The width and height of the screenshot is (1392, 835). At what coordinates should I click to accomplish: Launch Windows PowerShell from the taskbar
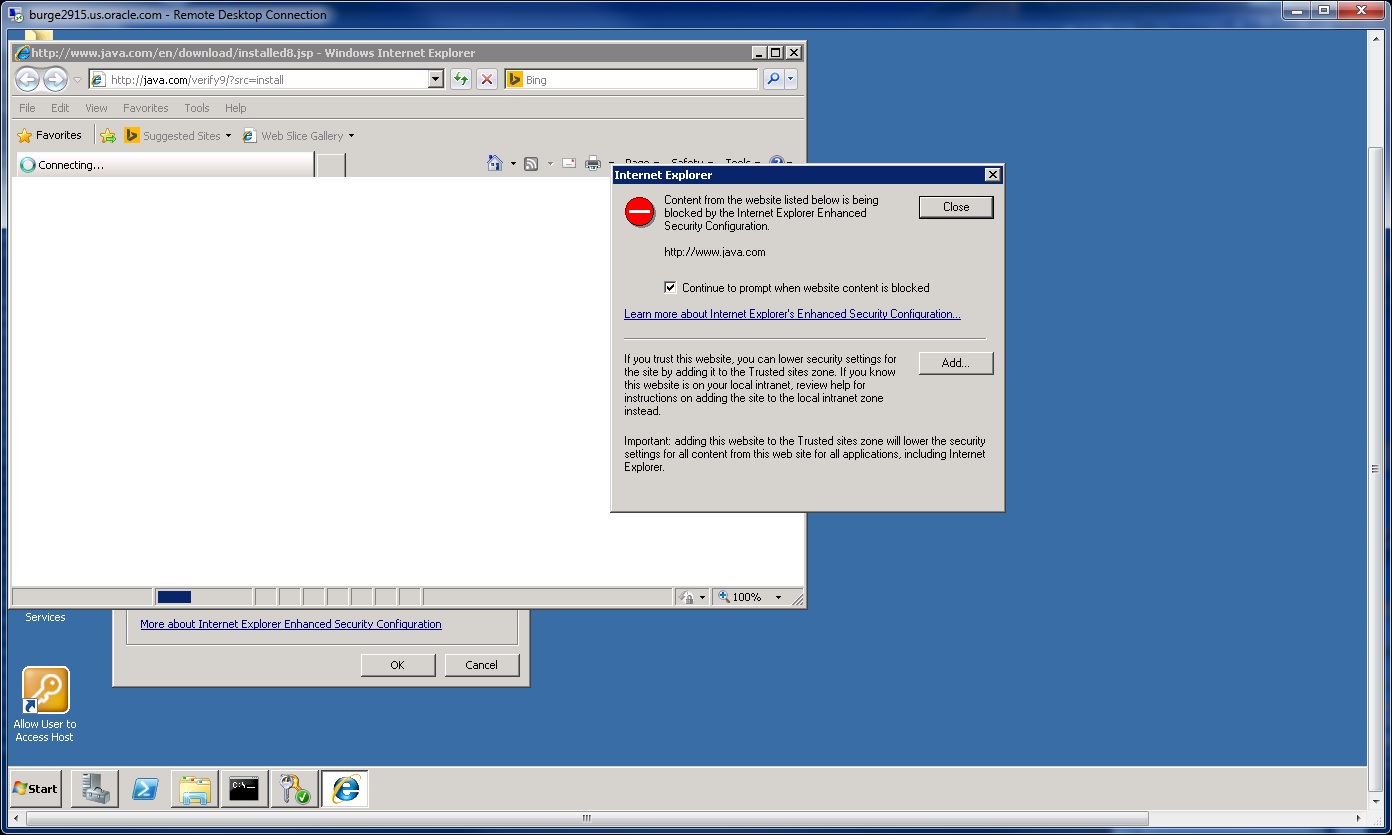(145, 789)
